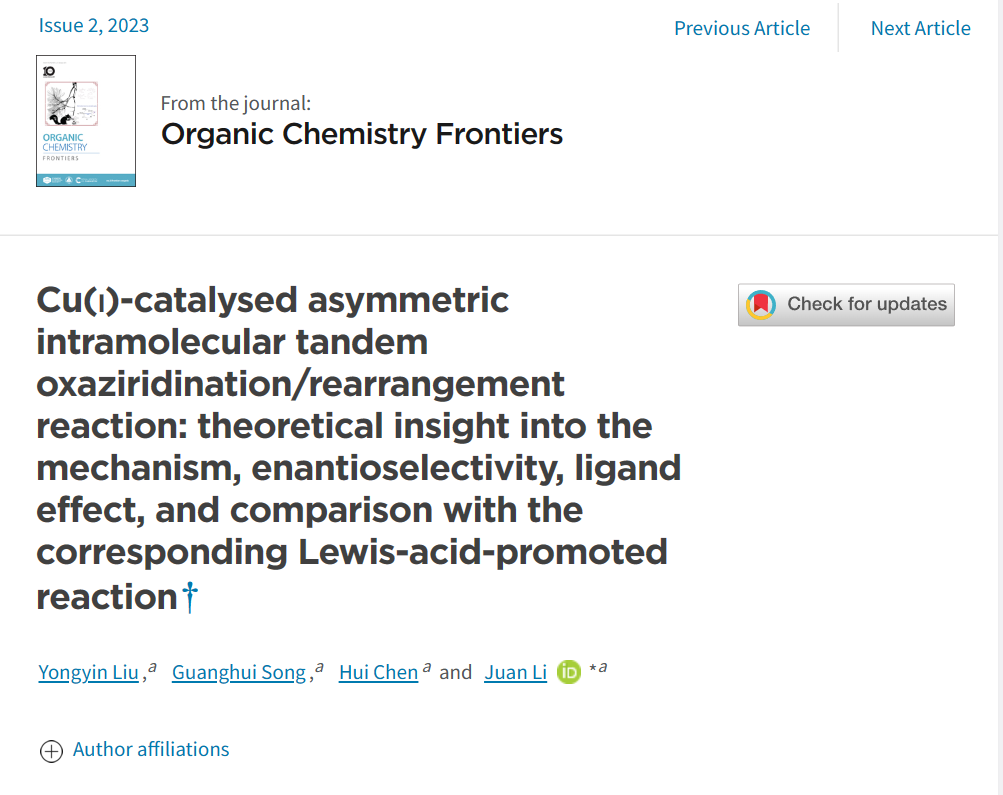Open the Organic Chemistry Frontiers journal page
This screenshot has height=795, width=1003.
(x=362, y=134)
